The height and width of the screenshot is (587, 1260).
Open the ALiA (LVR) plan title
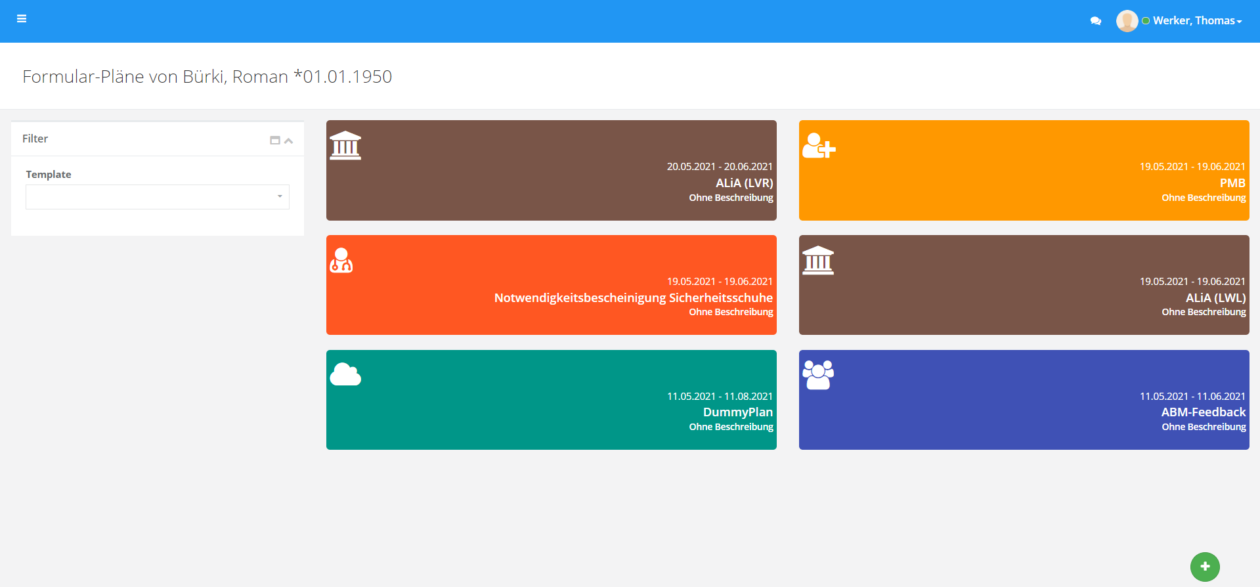pyautogui.click(x=743, y=183)
